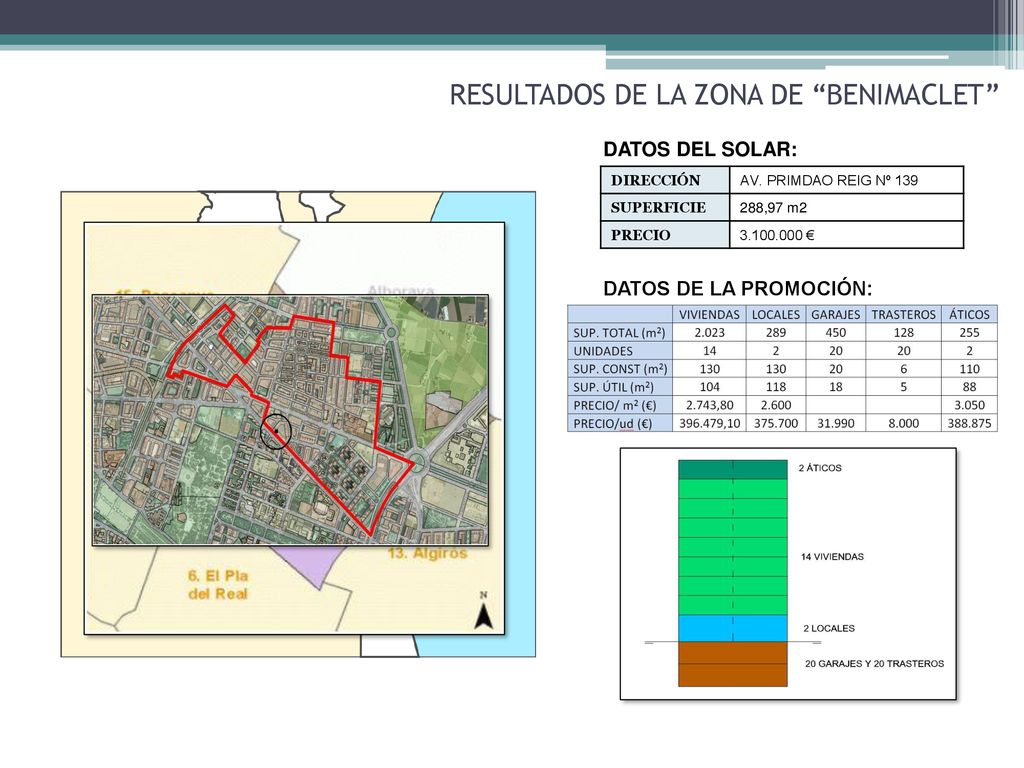Click the blue locales block in the diagram
The image size is (1024, 768).
733,628
